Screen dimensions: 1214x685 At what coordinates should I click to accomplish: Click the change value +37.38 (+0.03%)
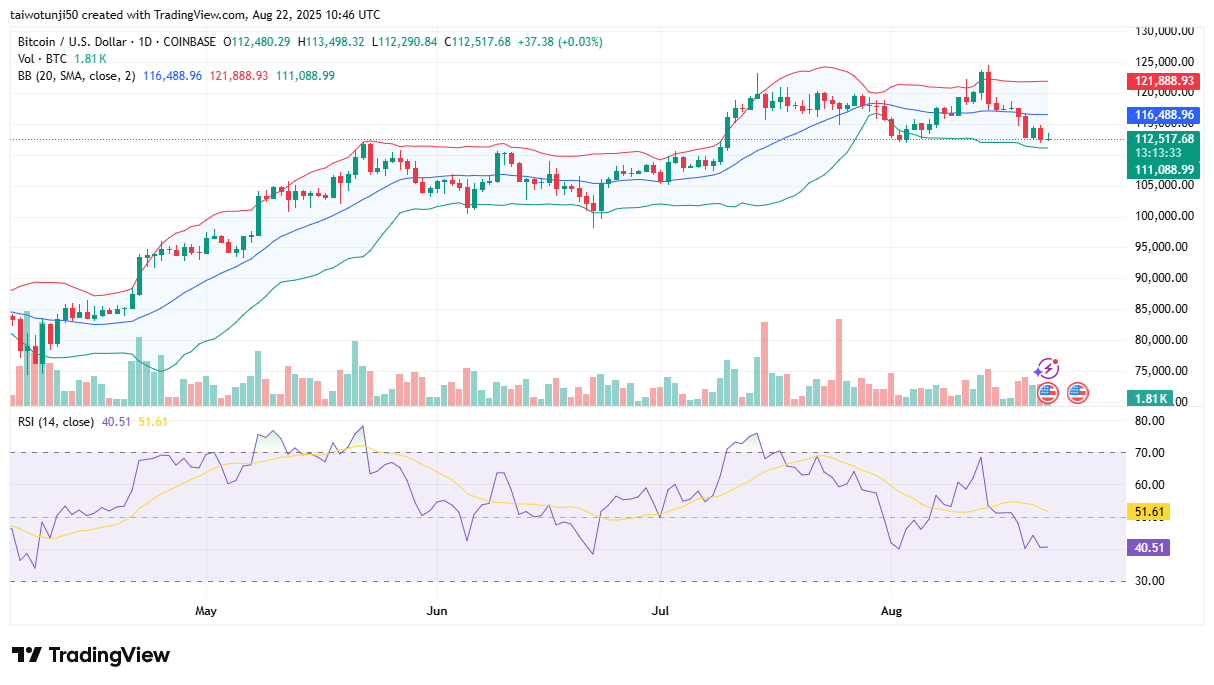560,42
